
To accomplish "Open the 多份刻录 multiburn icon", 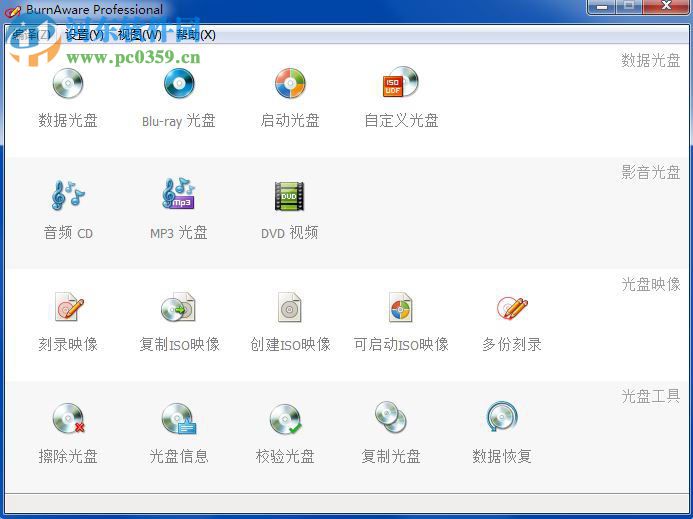I will click(x=512, y=307).
